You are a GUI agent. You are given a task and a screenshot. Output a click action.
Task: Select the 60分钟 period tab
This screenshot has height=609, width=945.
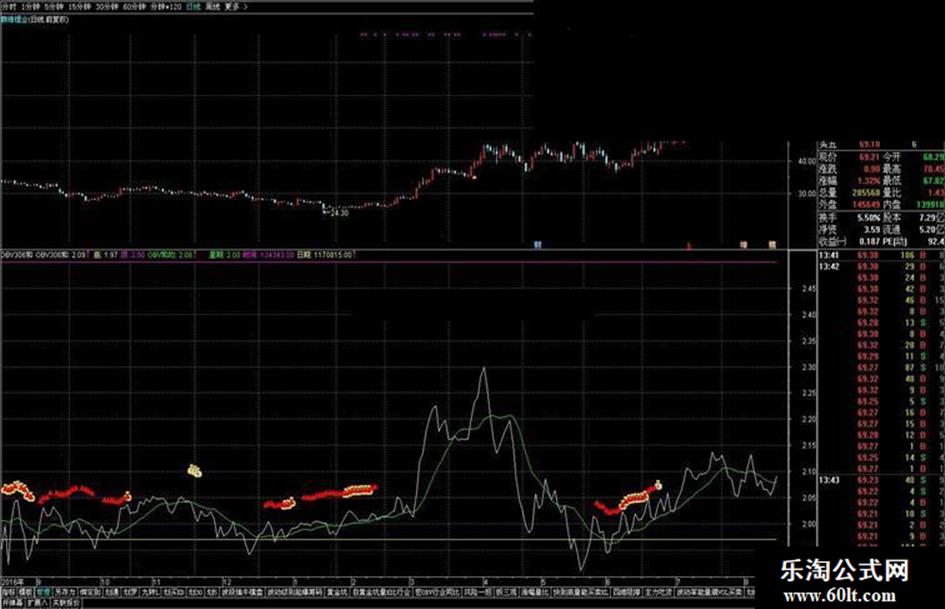click(x=134, y=7)
